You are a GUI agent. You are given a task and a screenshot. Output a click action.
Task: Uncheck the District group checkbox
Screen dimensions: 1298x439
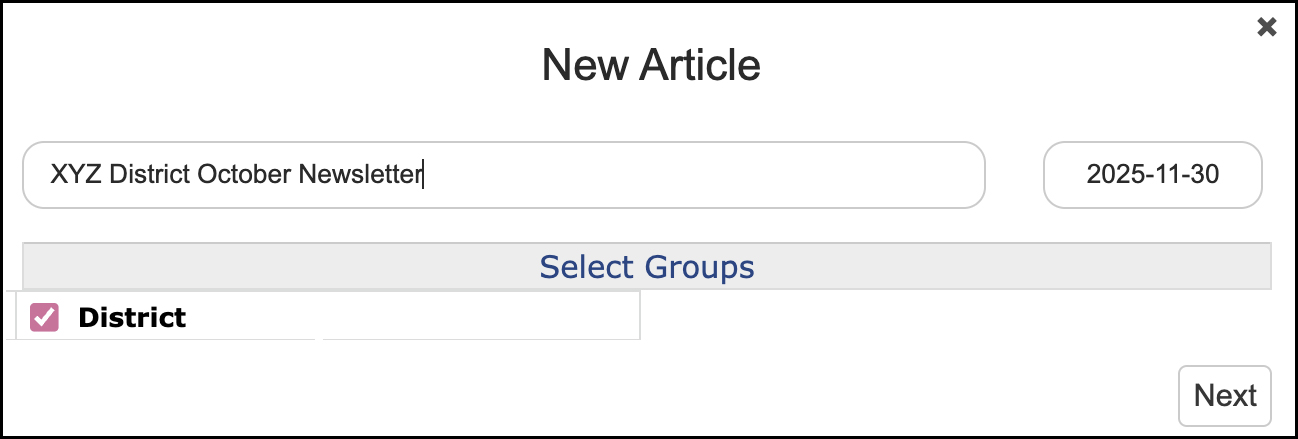(44, 317)
